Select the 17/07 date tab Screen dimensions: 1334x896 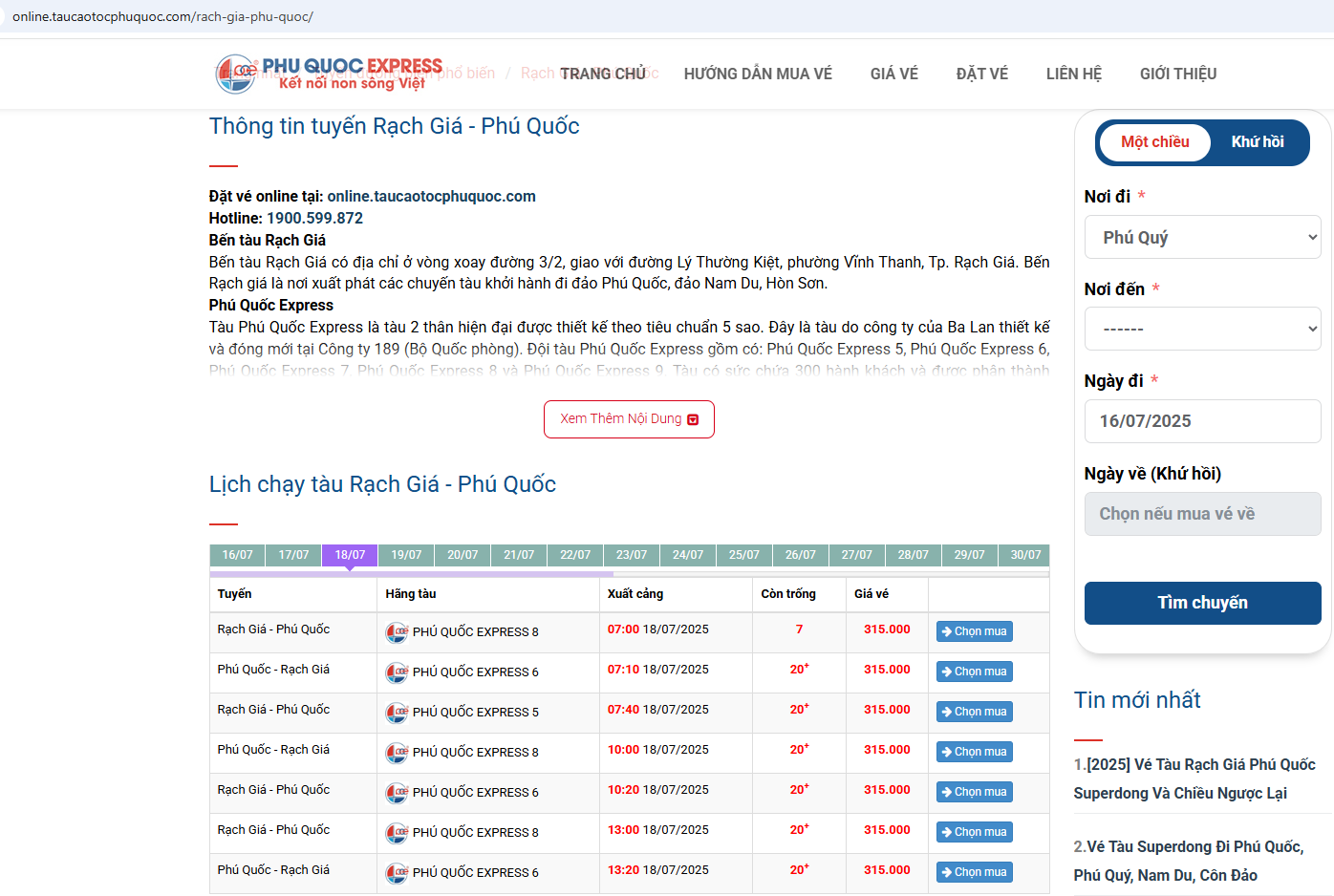pyautogui.click(x=293, y=555)
